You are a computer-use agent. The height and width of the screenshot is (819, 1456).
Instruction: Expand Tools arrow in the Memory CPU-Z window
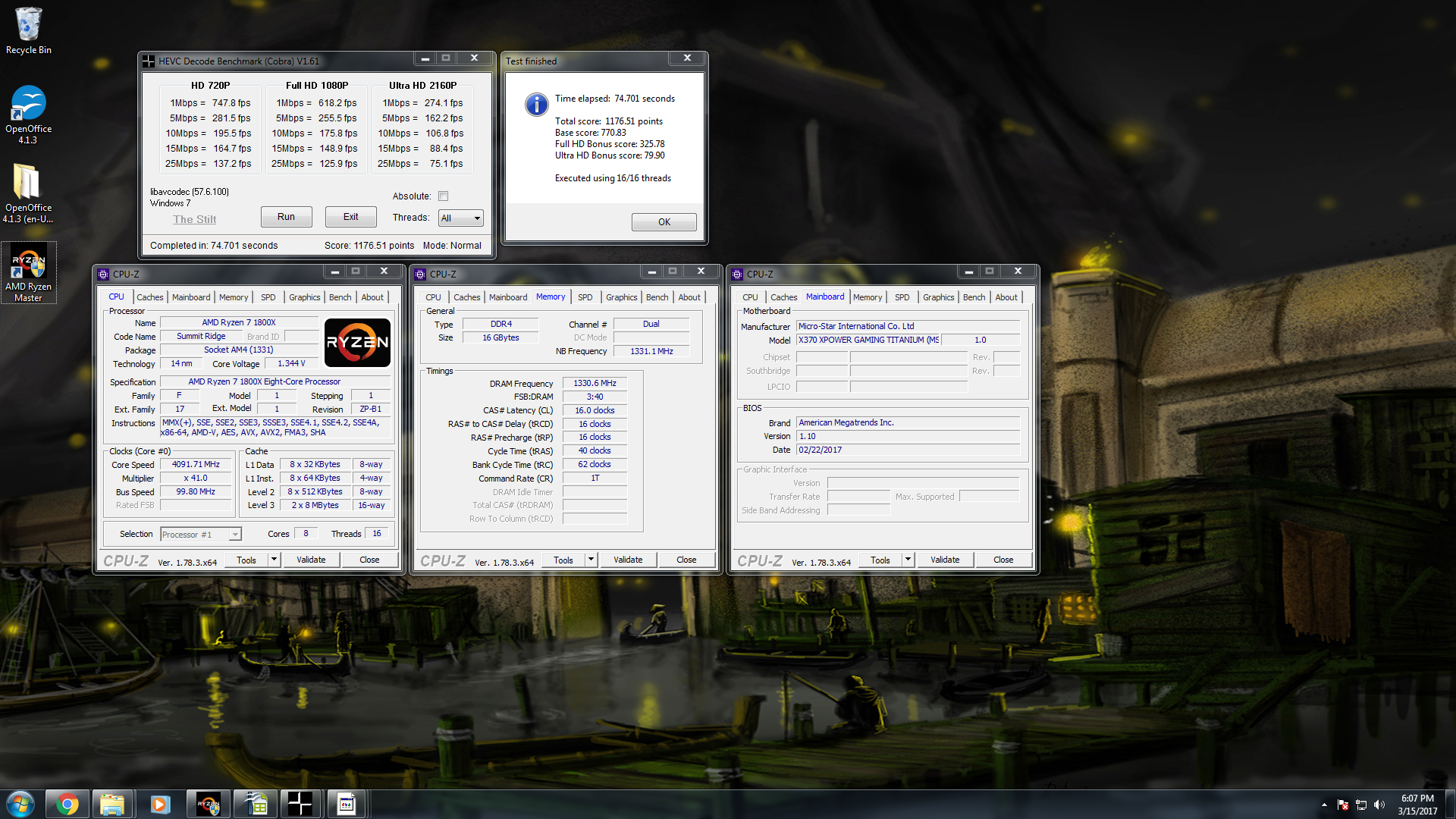tap(591, 560)
